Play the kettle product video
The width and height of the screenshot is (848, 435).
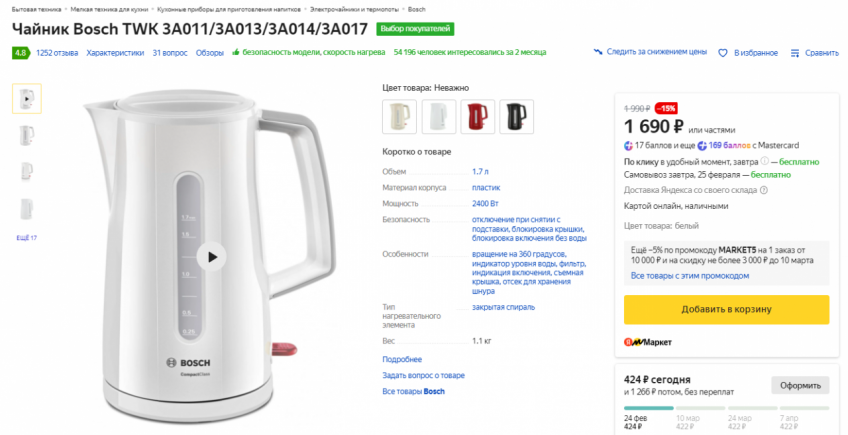212,256
